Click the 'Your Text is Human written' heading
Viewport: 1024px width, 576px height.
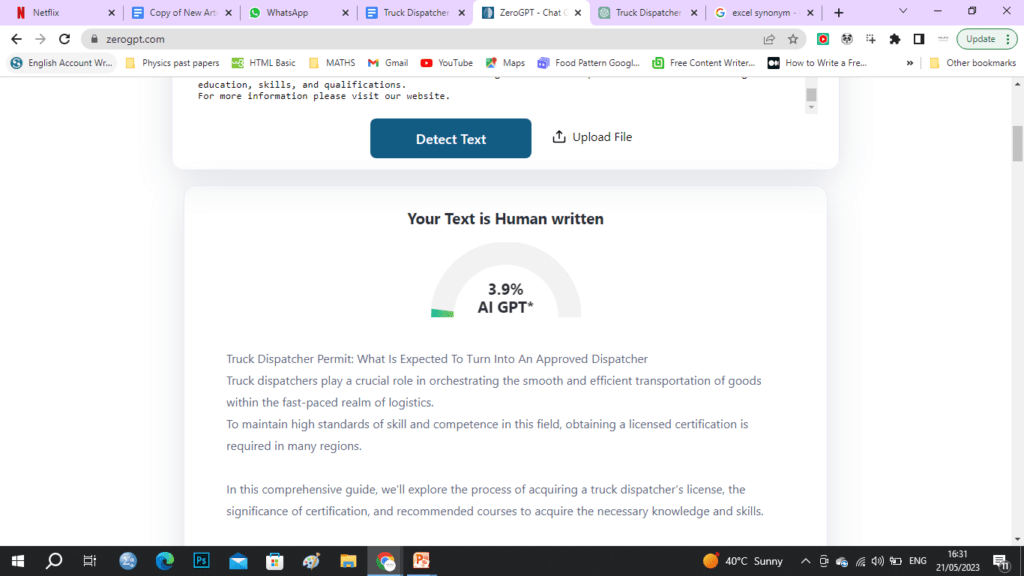tap(505, 219)
